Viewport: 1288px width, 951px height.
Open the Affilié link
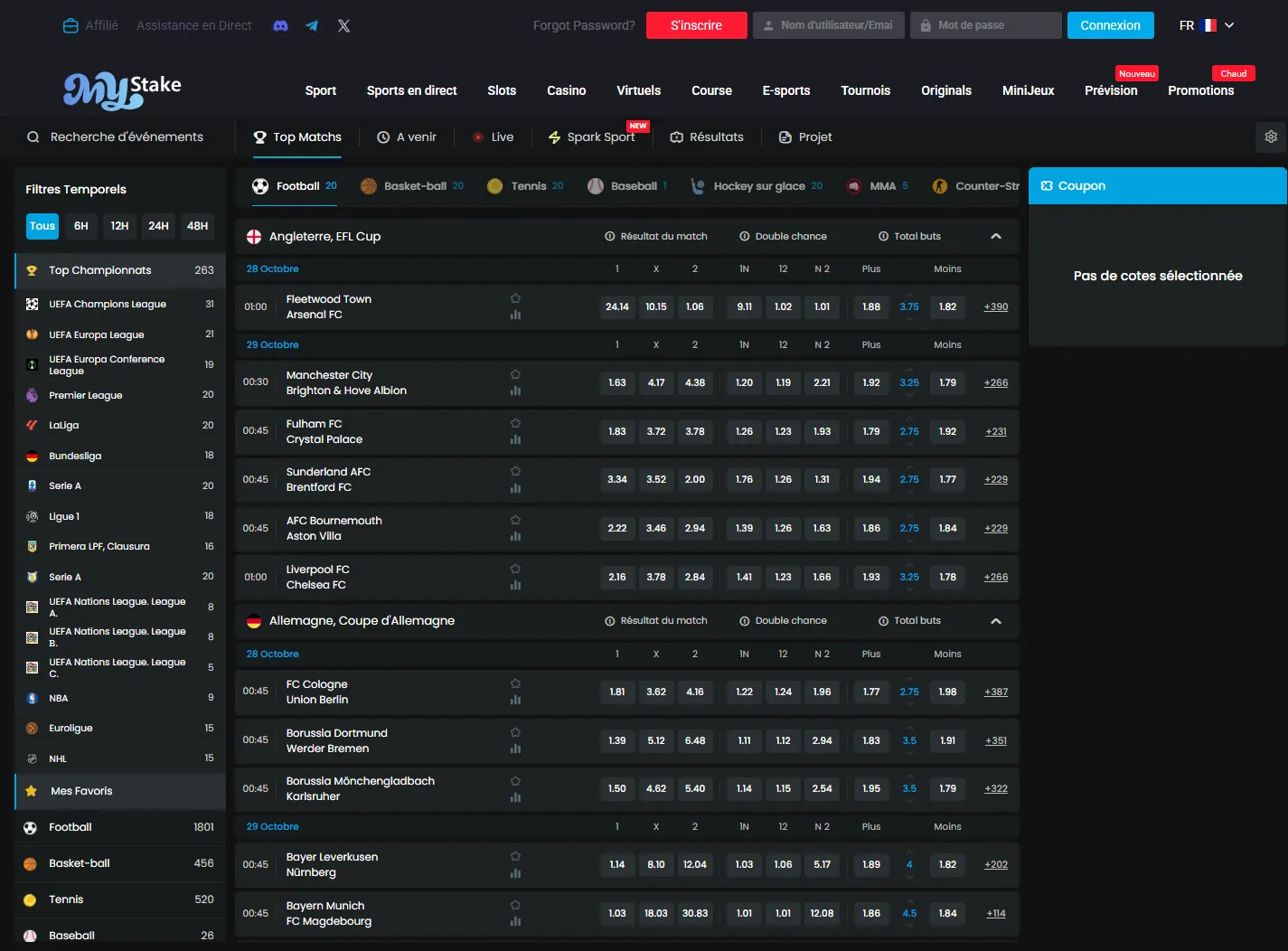(91, 25)
